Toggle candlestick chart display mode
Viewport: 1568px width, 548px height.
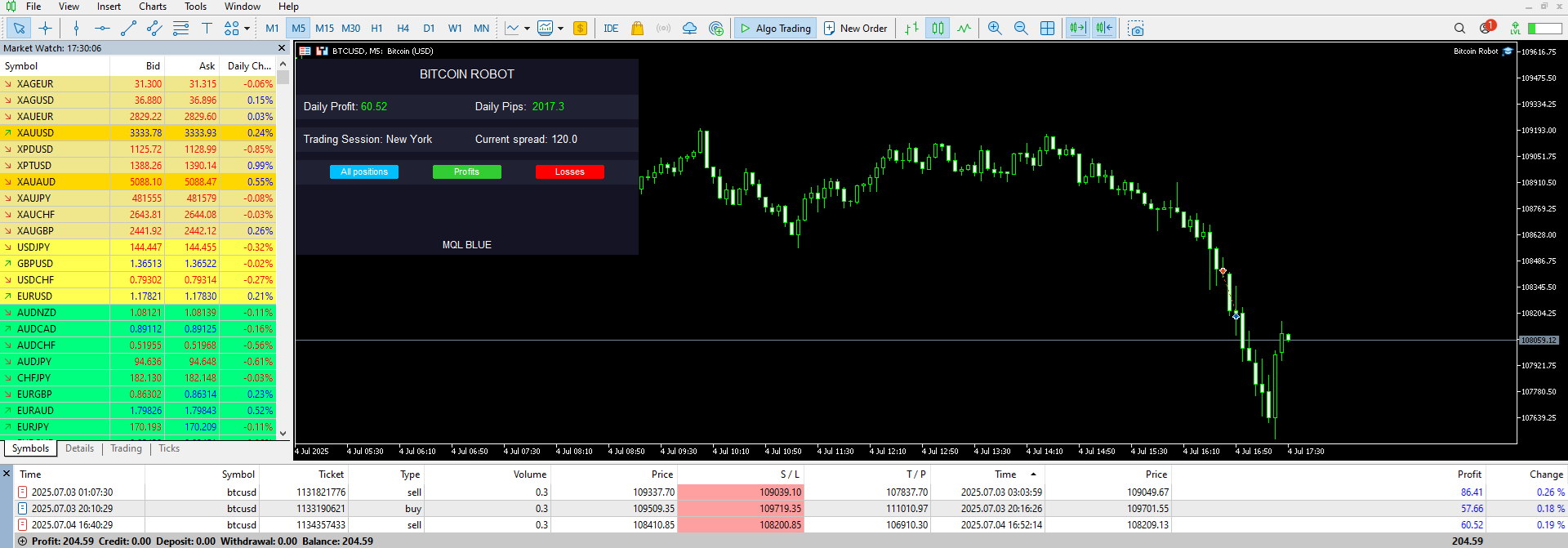938,29
